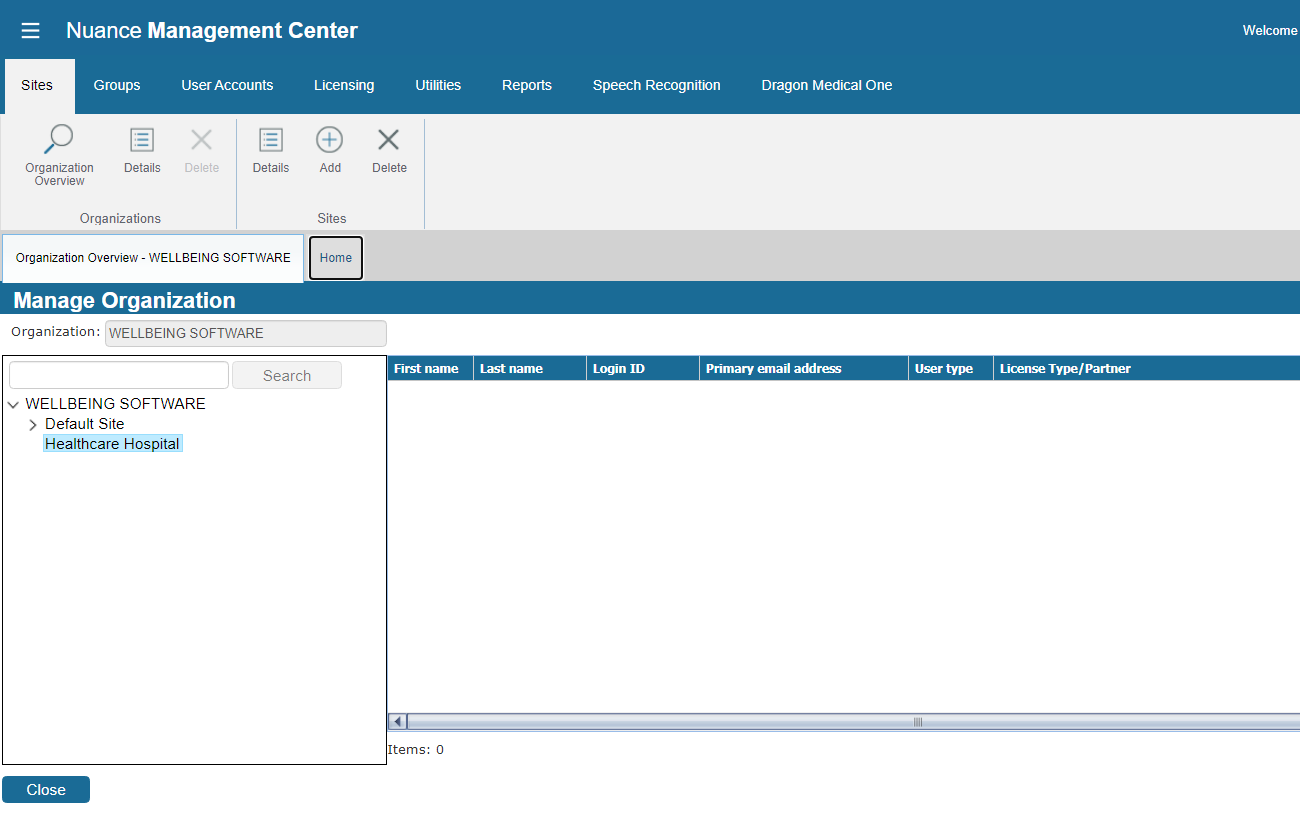Open the Utilities tab
The width and height of the screenshot is (1300, 840).
click(438, 85)
